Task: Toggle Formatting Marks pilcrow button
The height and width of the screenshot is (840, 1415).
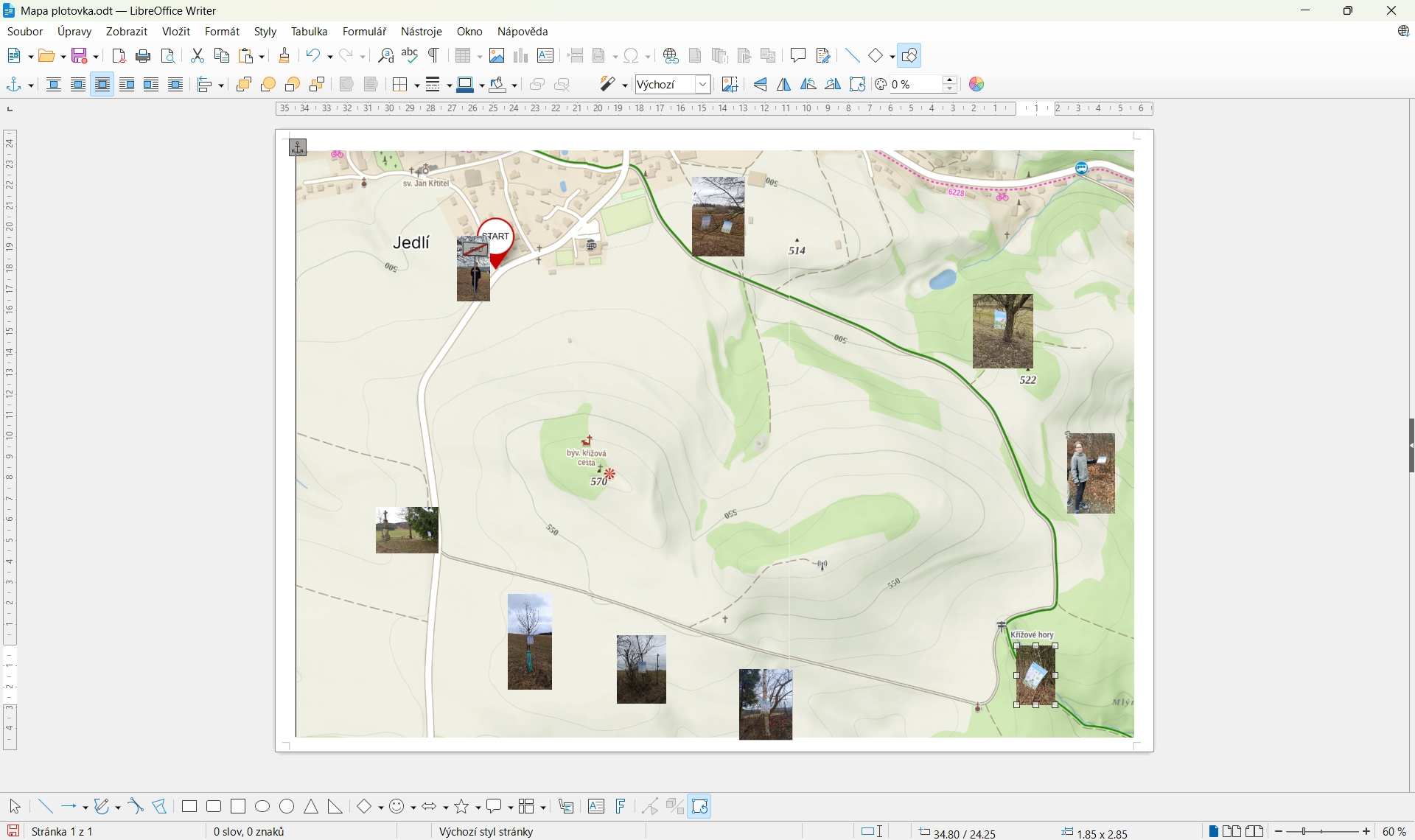Action: click(434, 55)
